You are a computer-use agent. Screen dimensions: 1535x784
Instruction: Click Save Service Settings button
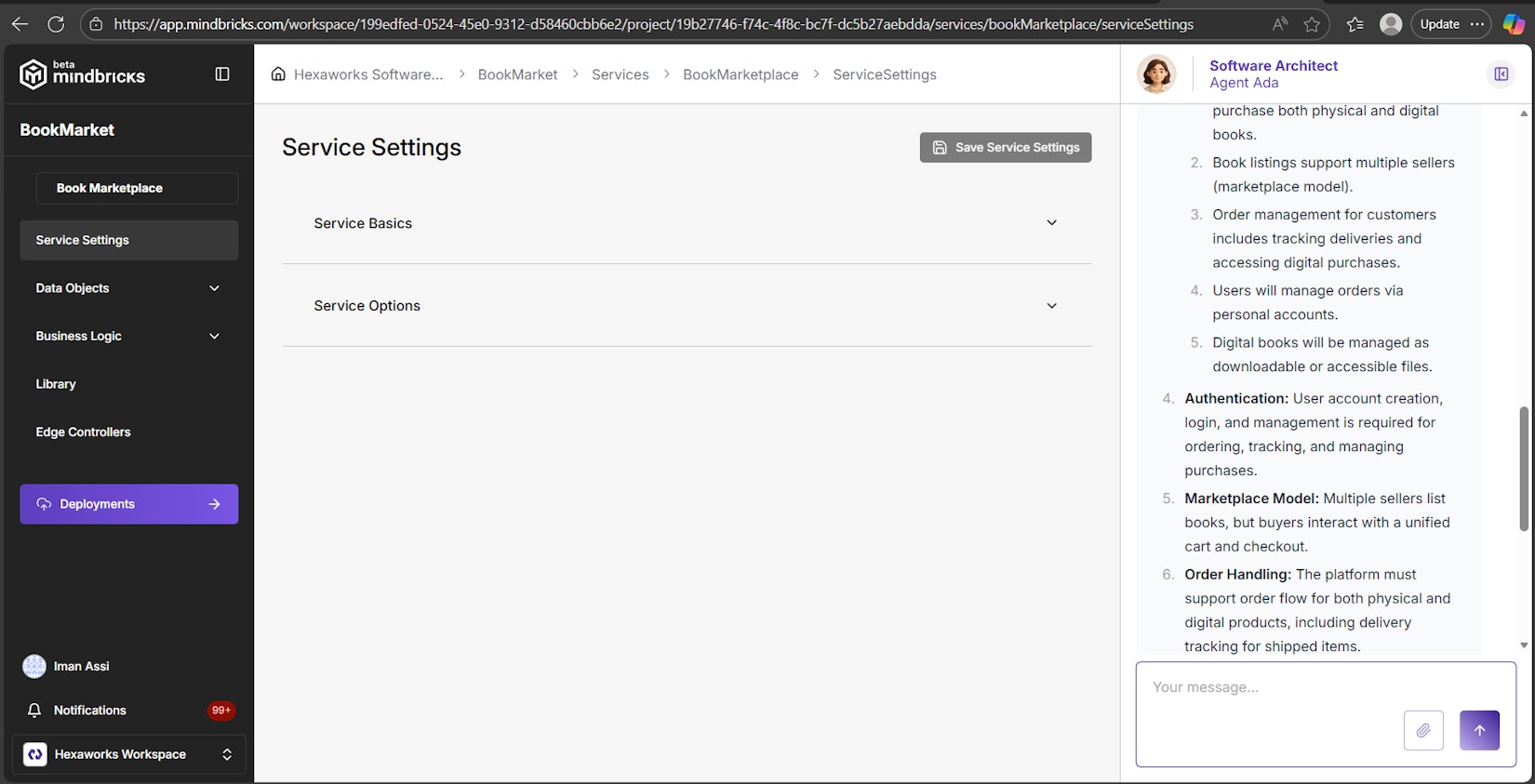pos(1005,147)
